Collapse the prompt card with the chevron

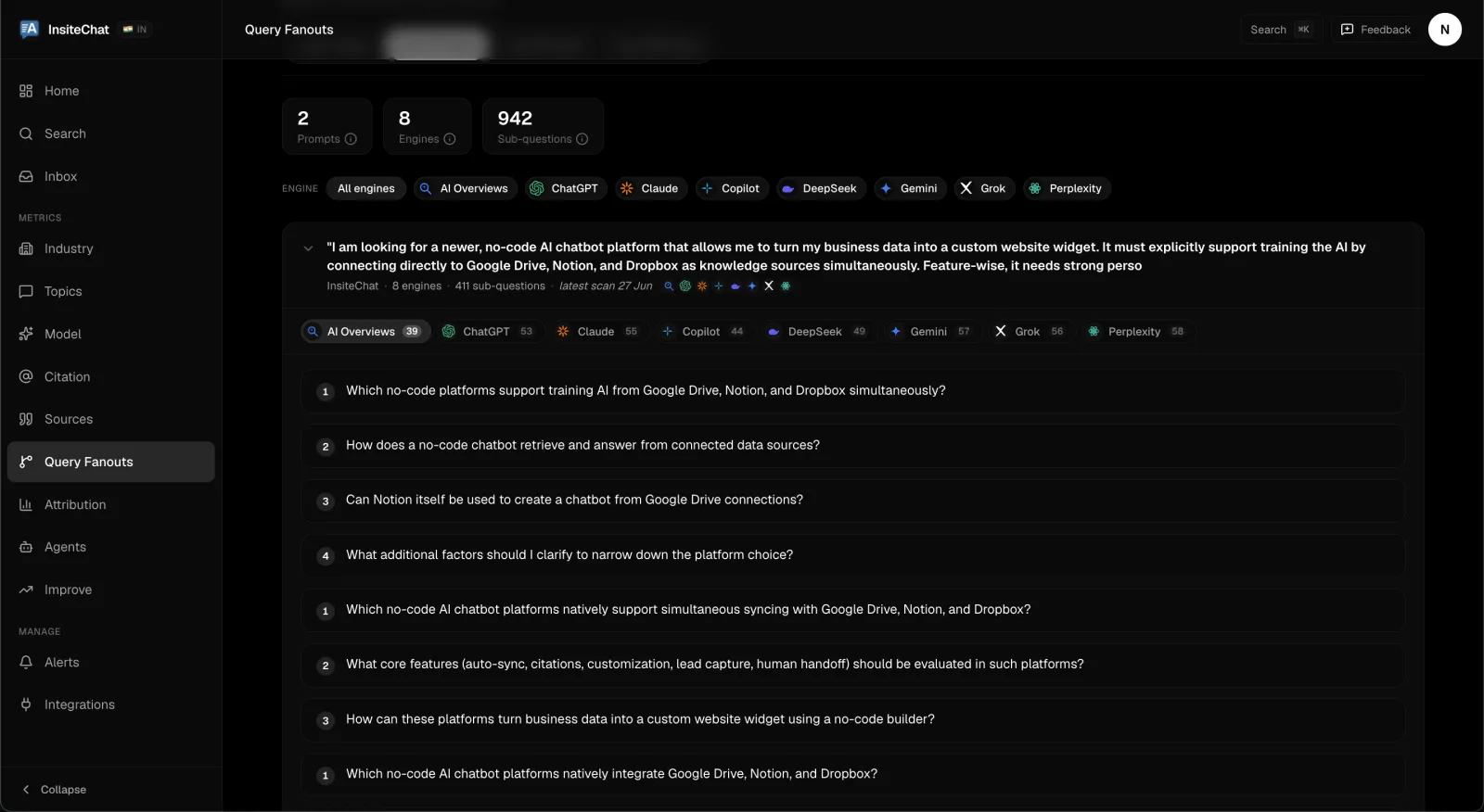(x=308, y=248)
